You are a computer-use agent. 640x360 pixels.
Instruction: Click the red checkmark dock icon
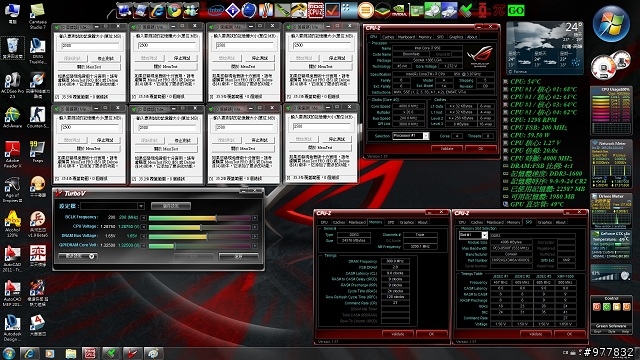[332, 10]
